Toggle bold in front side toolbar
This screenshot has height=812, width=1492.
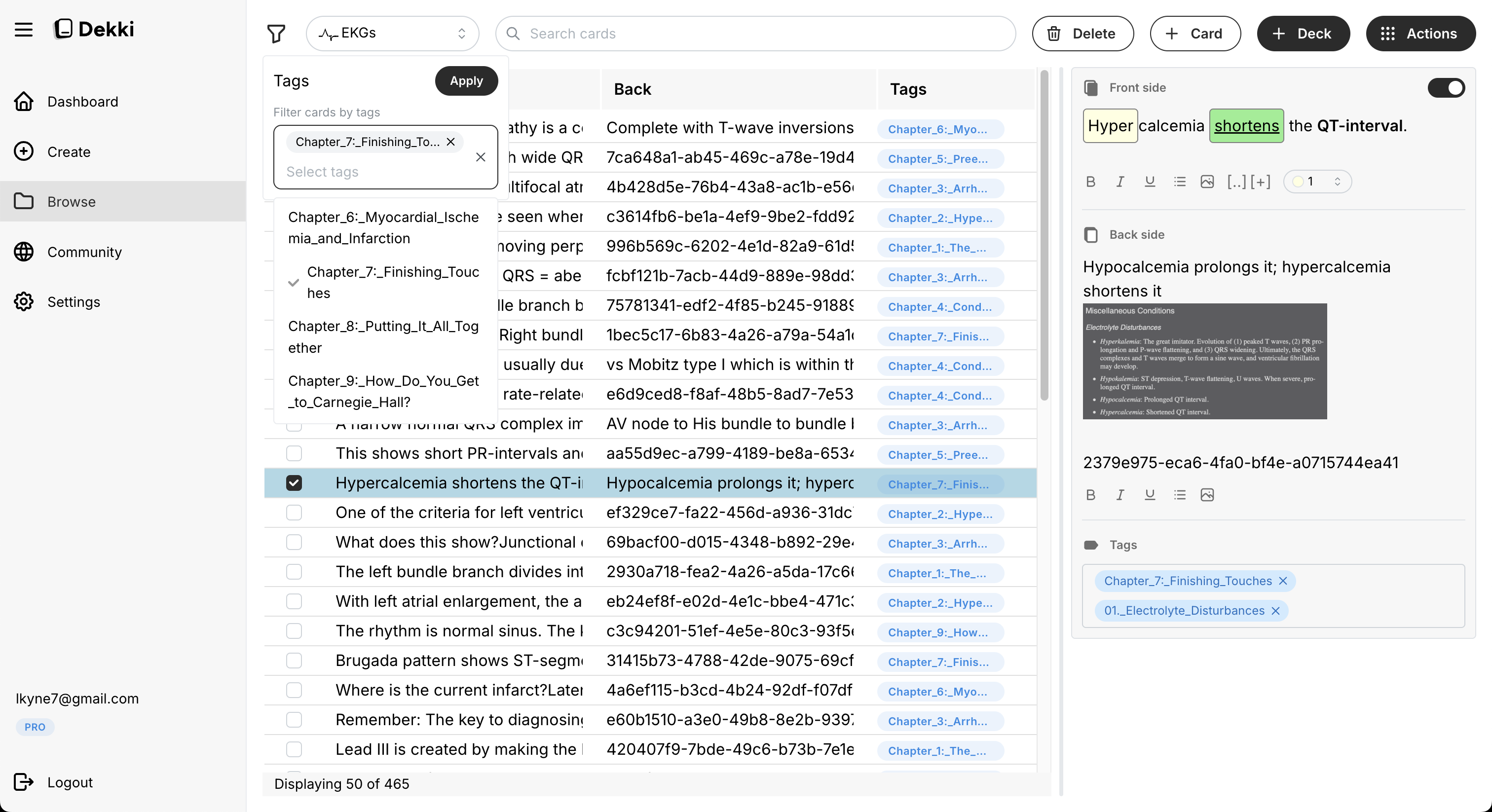coord(1090,182)
